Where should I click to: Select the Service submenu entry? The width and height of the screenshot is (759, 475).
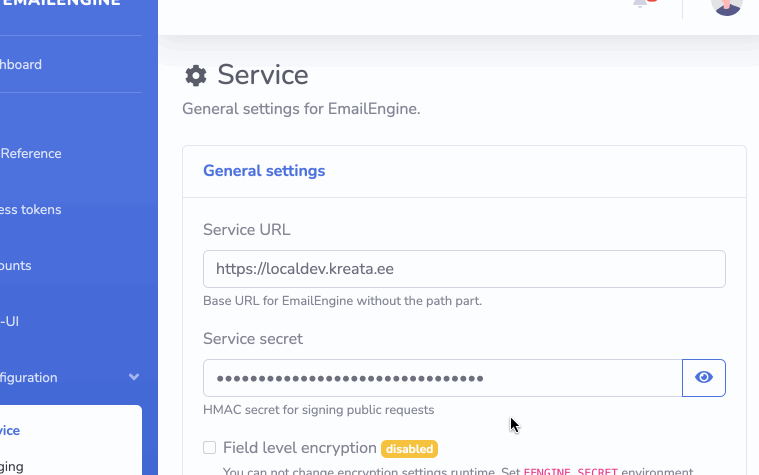click(10, 430)
